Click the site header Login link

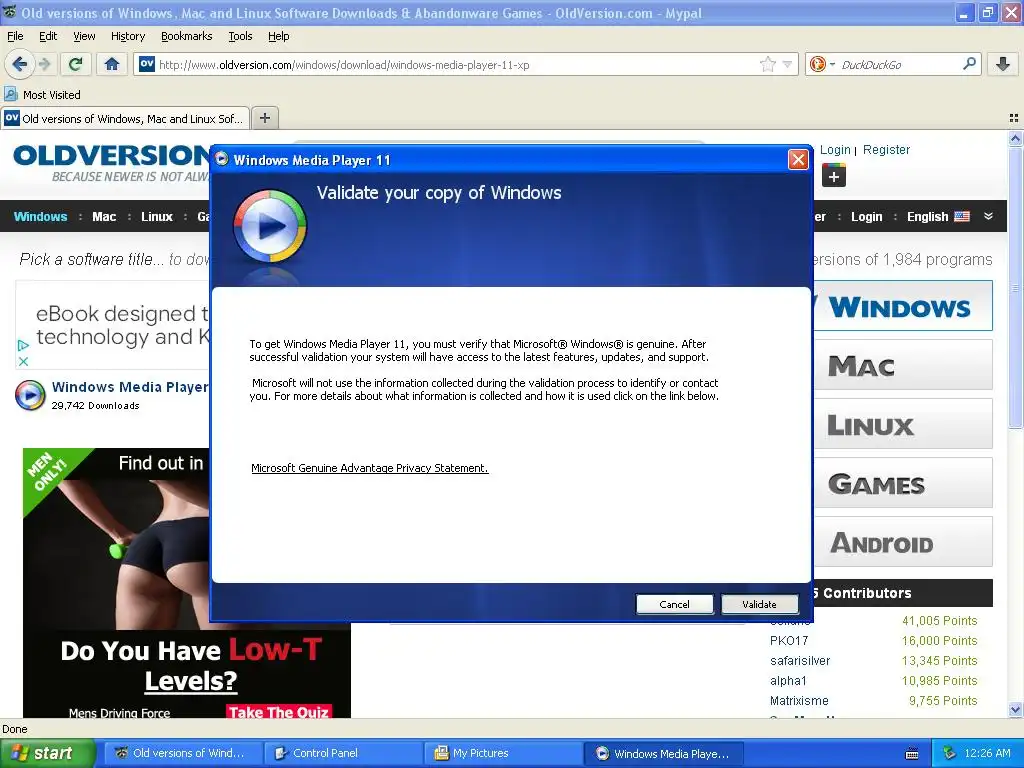click(835, 150)
